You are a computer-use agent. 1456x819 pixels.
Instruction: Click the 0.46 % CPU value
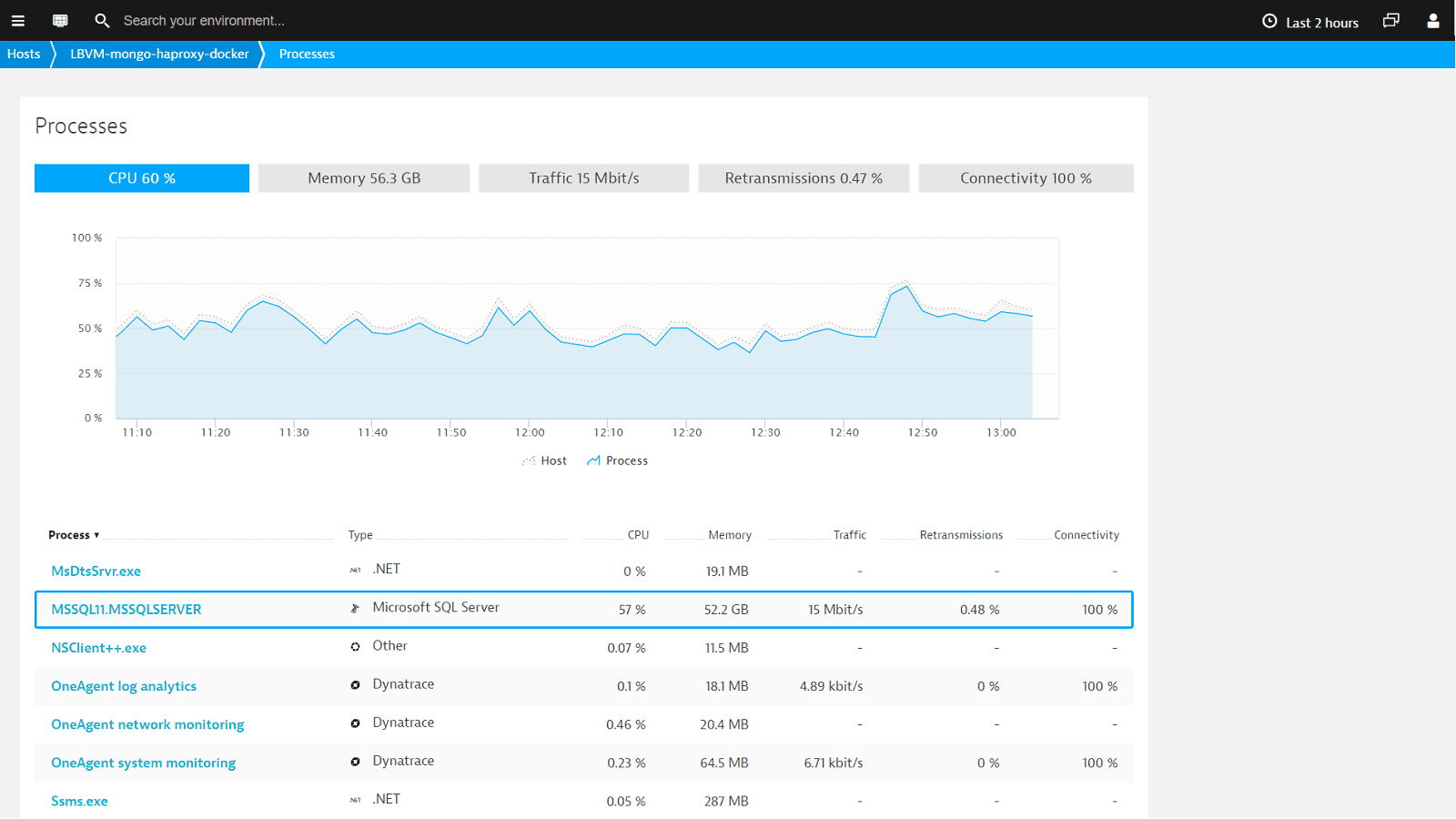click(x=626, y=724)
